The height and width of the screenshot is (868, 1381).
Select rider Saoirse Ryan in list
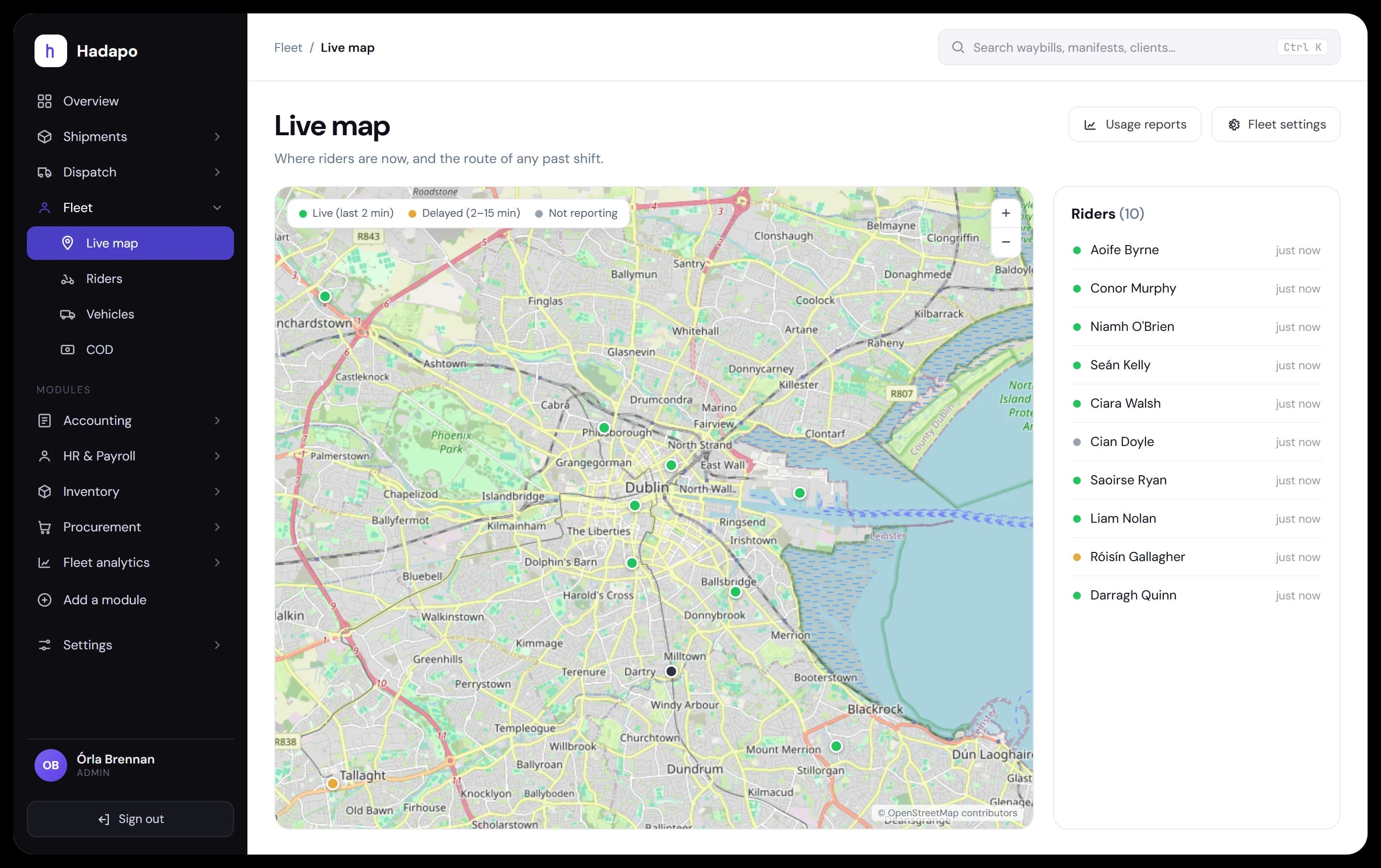(1196, 481)
